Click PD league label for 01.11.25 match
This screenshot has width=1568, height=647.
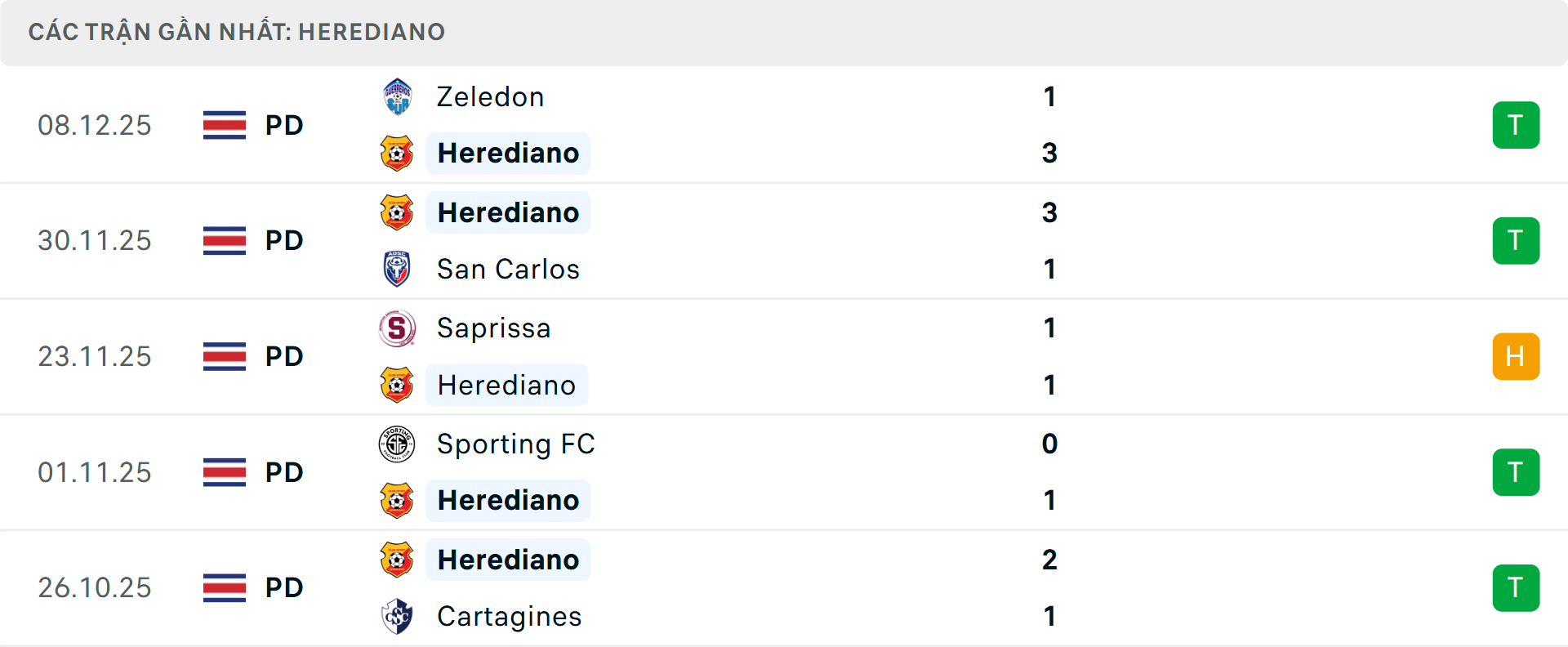tap(284, 472)
